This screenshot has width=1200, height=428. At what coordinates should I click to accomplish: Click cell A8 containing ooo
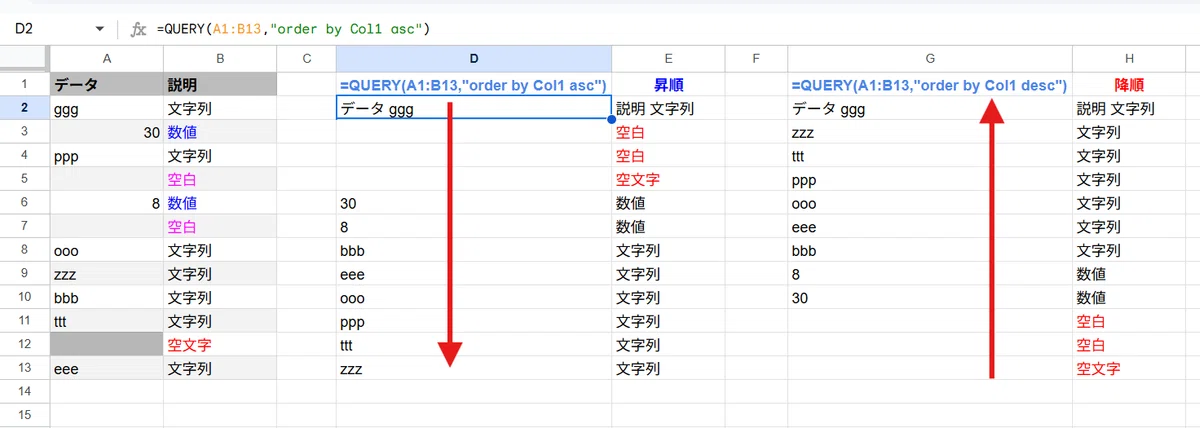(x=107, y=250)
